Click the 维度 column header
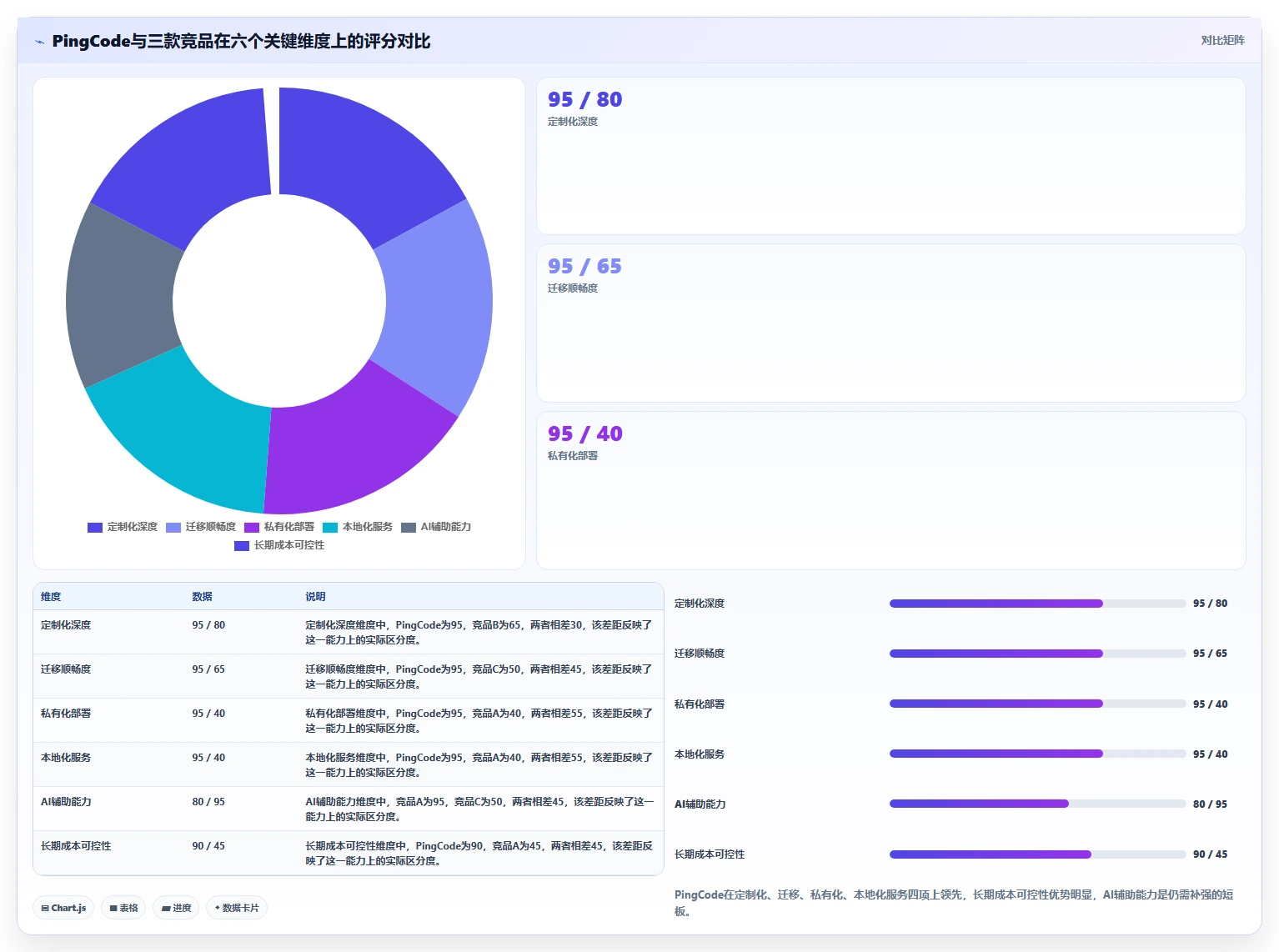 (51, 597)
